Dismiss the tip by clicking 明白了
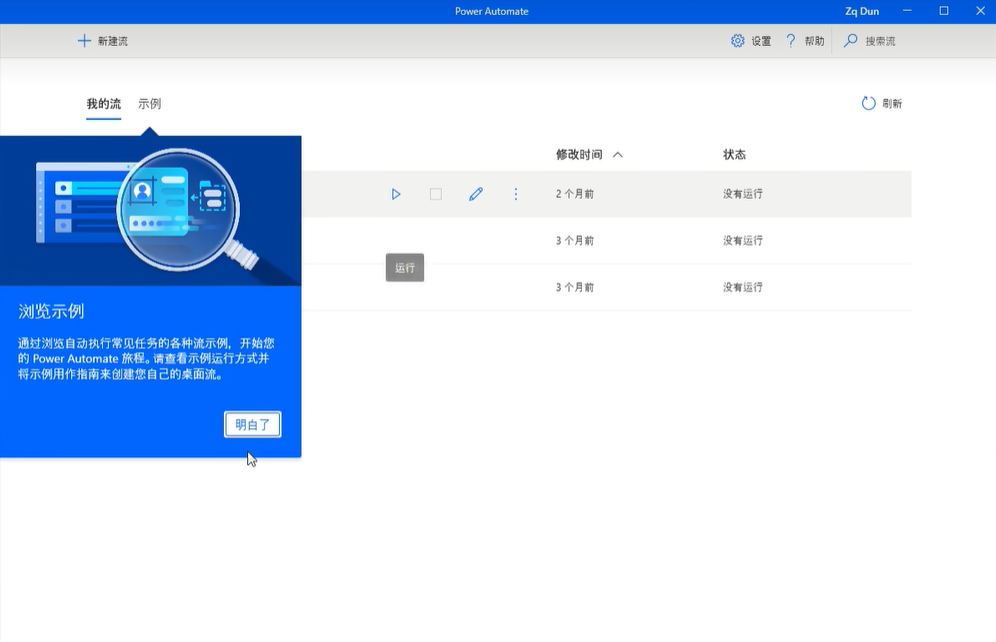 252,425
